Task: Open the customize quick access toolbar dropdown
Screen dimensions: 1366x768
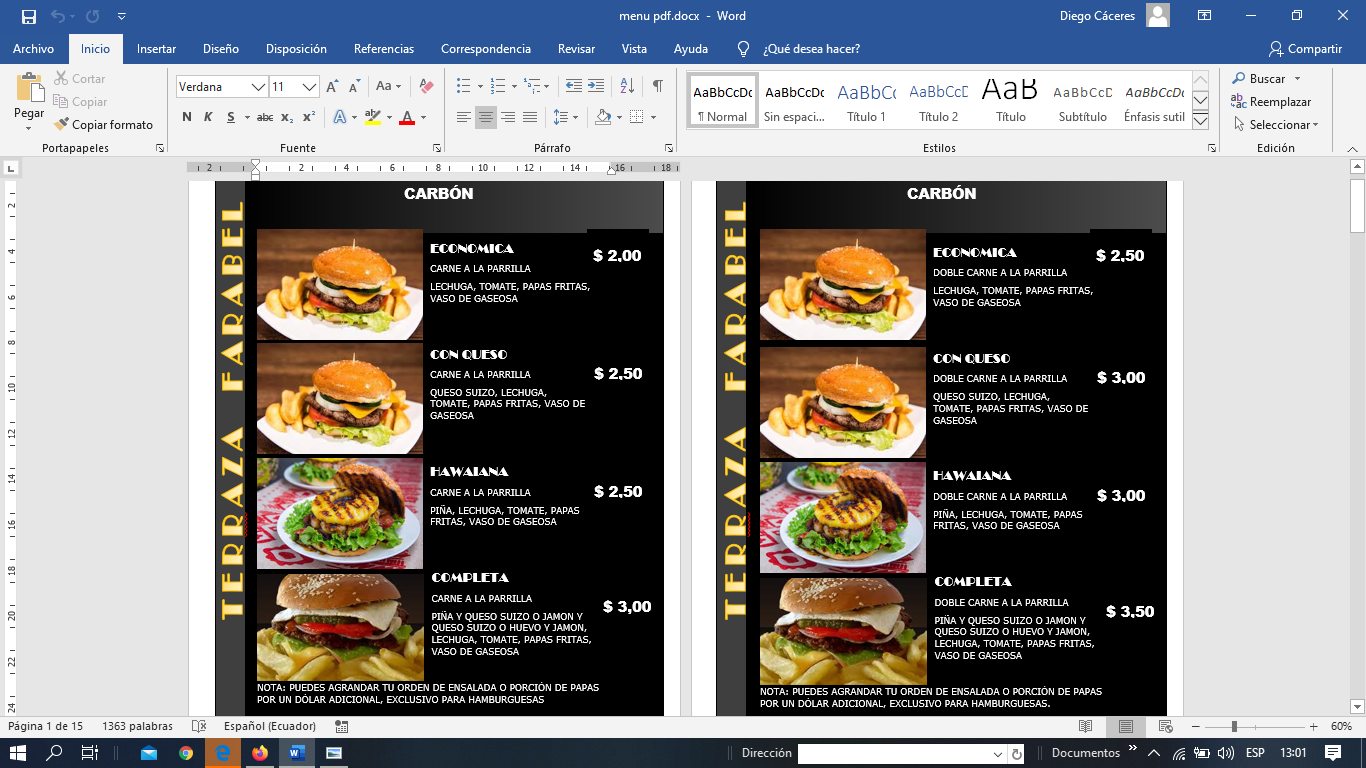Action: pos(122,16)
